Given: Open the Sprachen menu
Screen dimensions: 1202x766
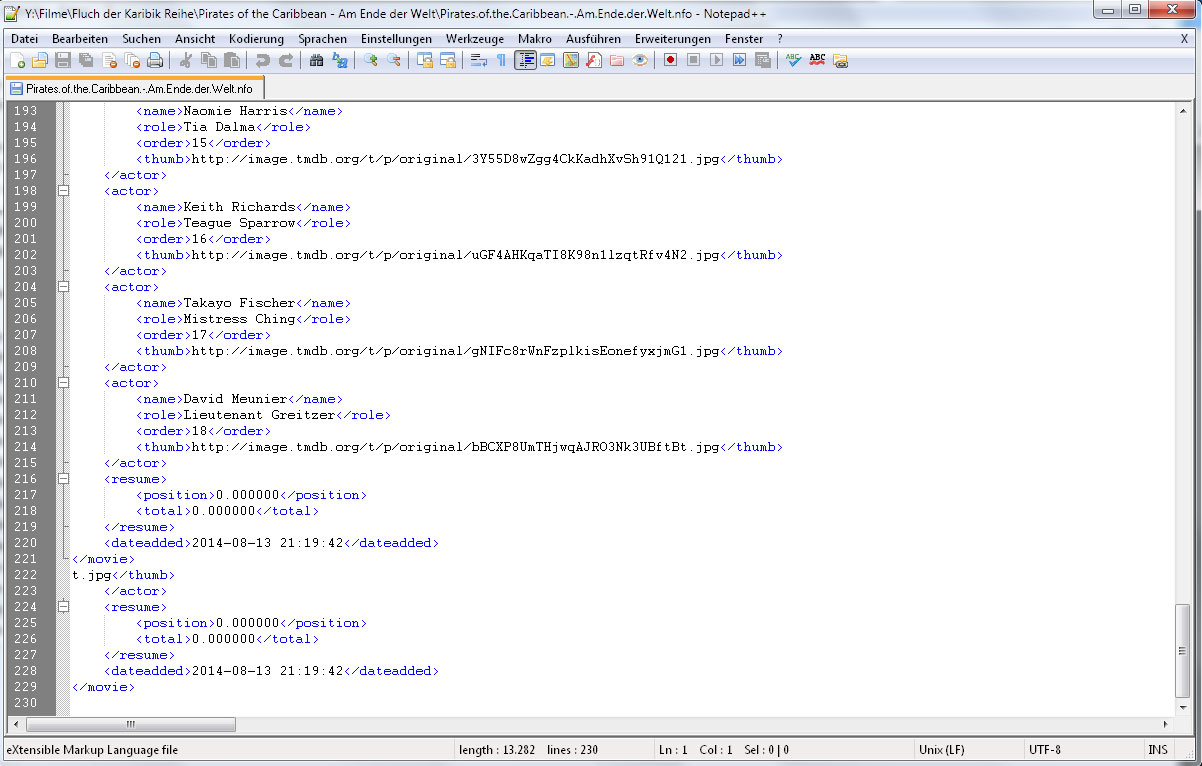Looking at the screenshot, I should point(323,39).
